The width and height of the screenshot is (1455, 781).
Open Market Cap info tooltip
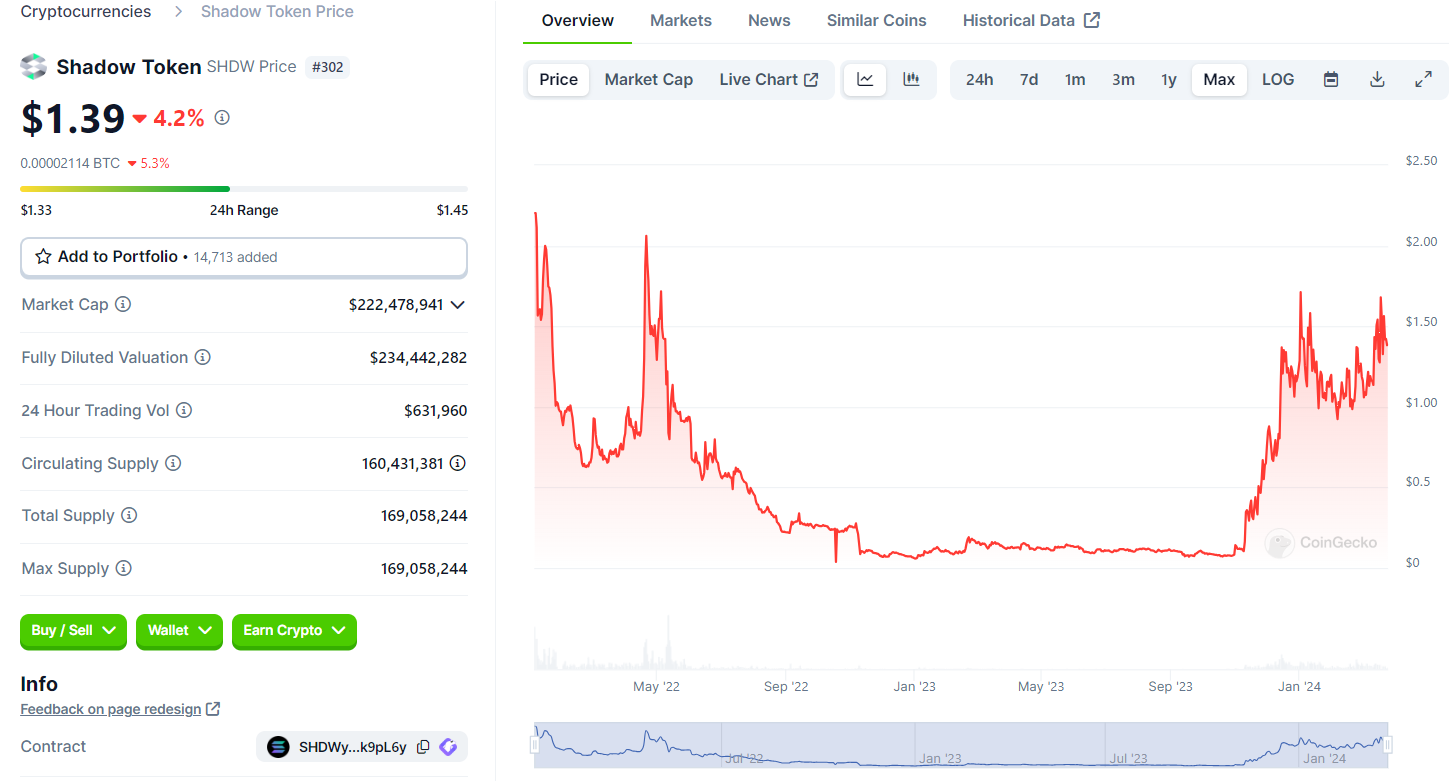pyautogui.click(x=125, y=304)
